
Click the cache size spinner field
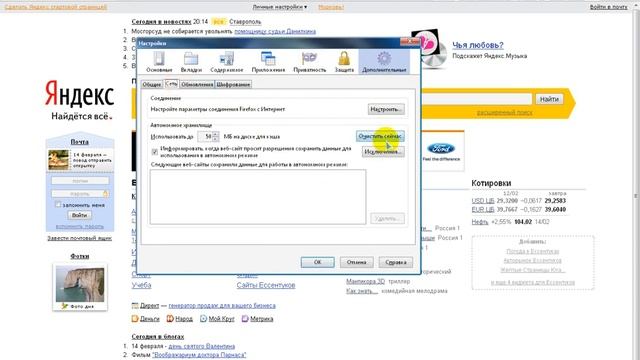(x=208, y=136)
